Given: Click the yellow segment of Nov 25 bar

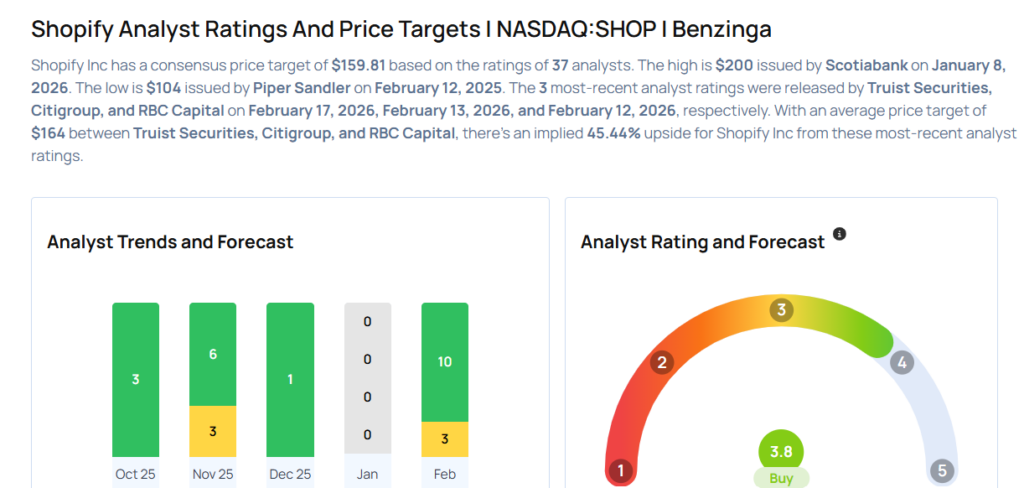Looking at the screenshot, I should [213, 431].
